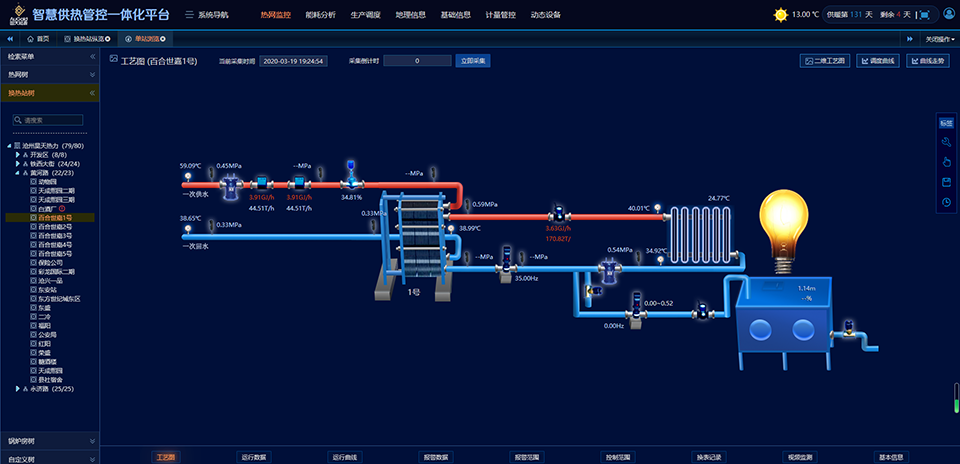The width and height of the screenshot is (960, 464).
Task: Open the 关闭操作 dropdown
Action: (x=933, y=38)
